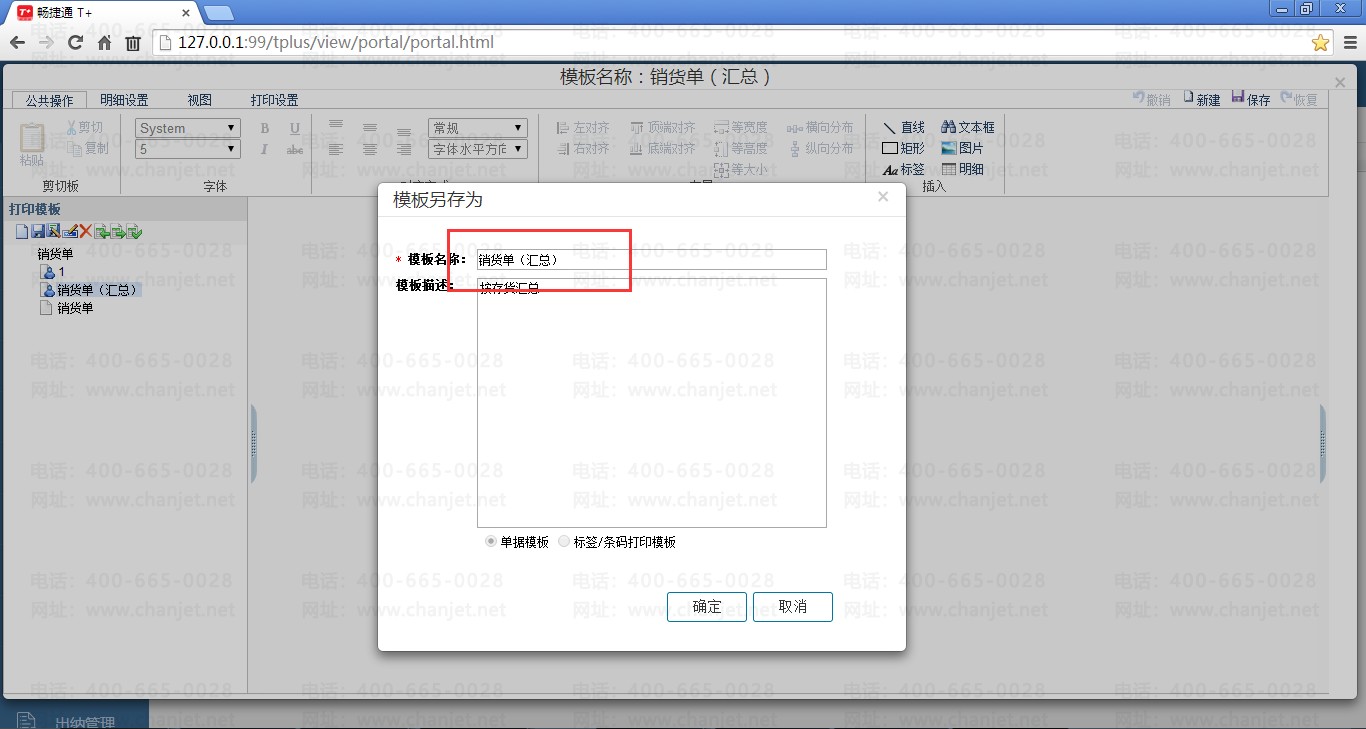The image size is (1366, 729).
Task: Insert a 标签 label element
Action: pos(904,169)
